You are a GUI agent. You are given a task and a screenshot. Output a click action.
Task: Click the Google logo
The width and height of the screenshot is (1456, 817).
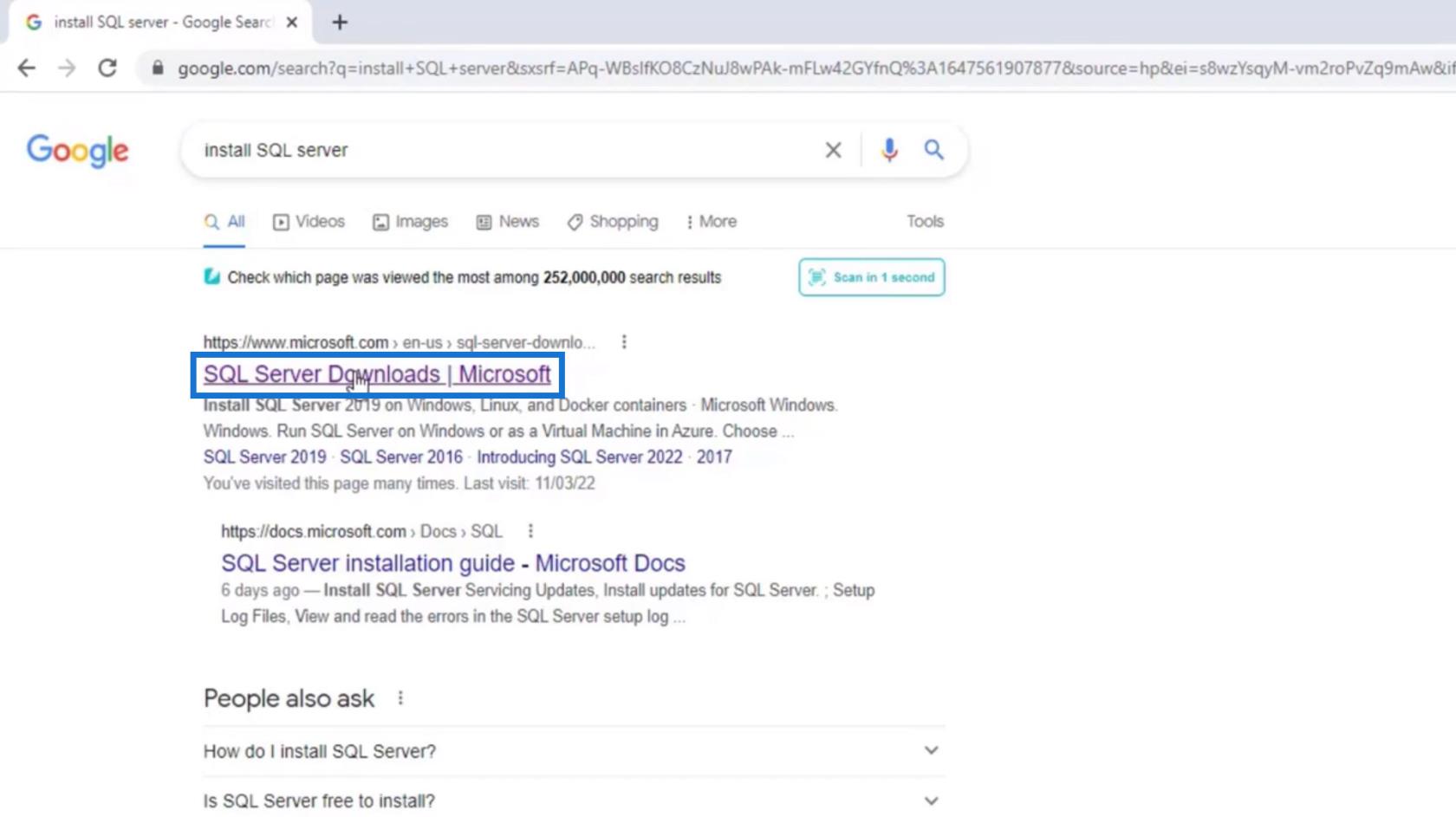78,151
